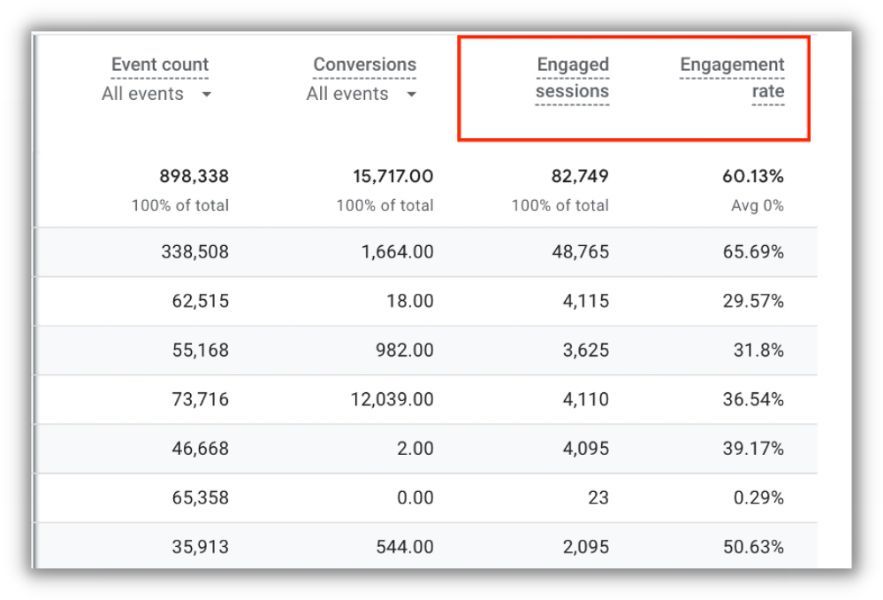
Task: Sort by the Engaged sessions column header
Action: coord(572,78)
